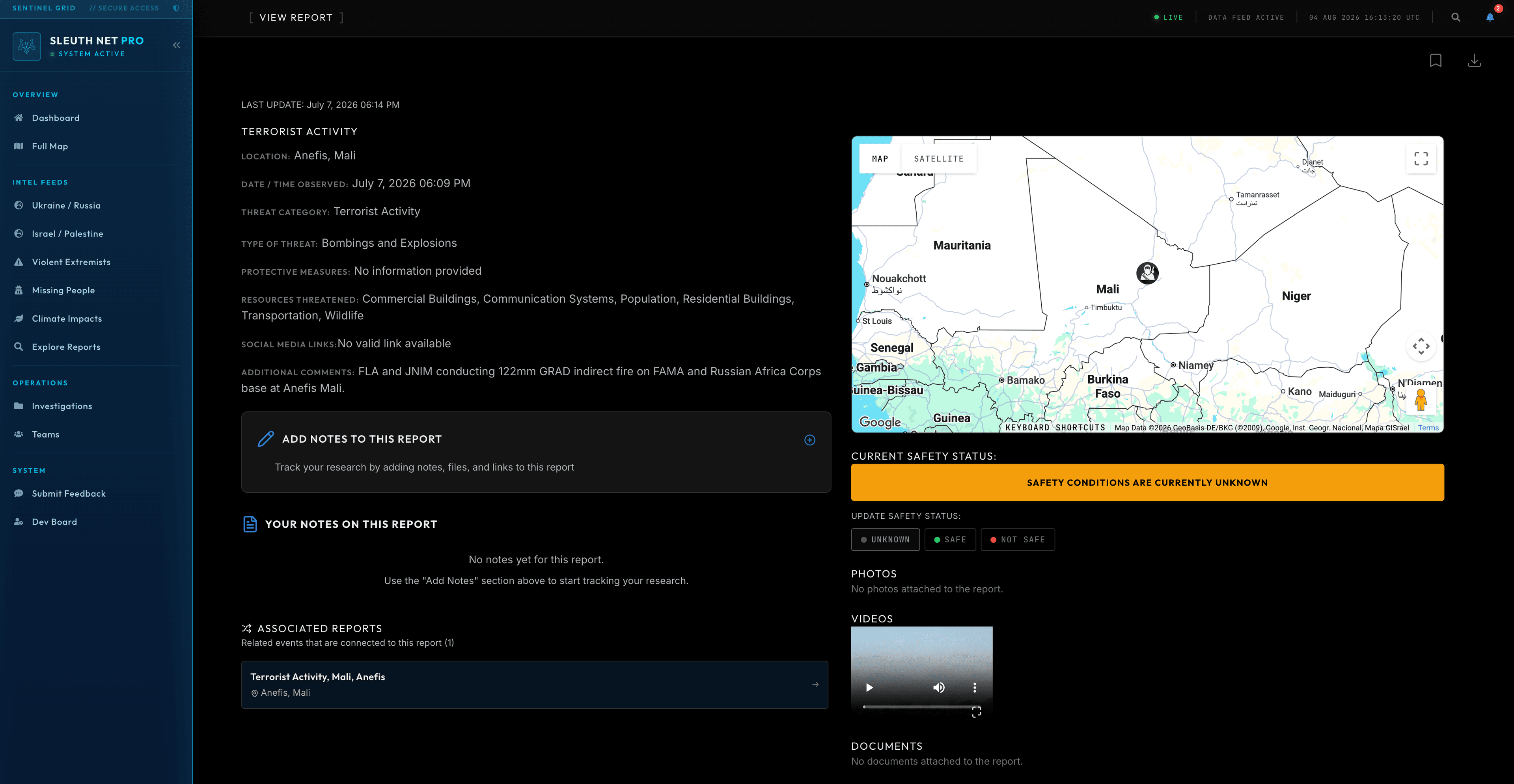Download this report
The image size is (1514, 784).
click(x=1475, y=61)
